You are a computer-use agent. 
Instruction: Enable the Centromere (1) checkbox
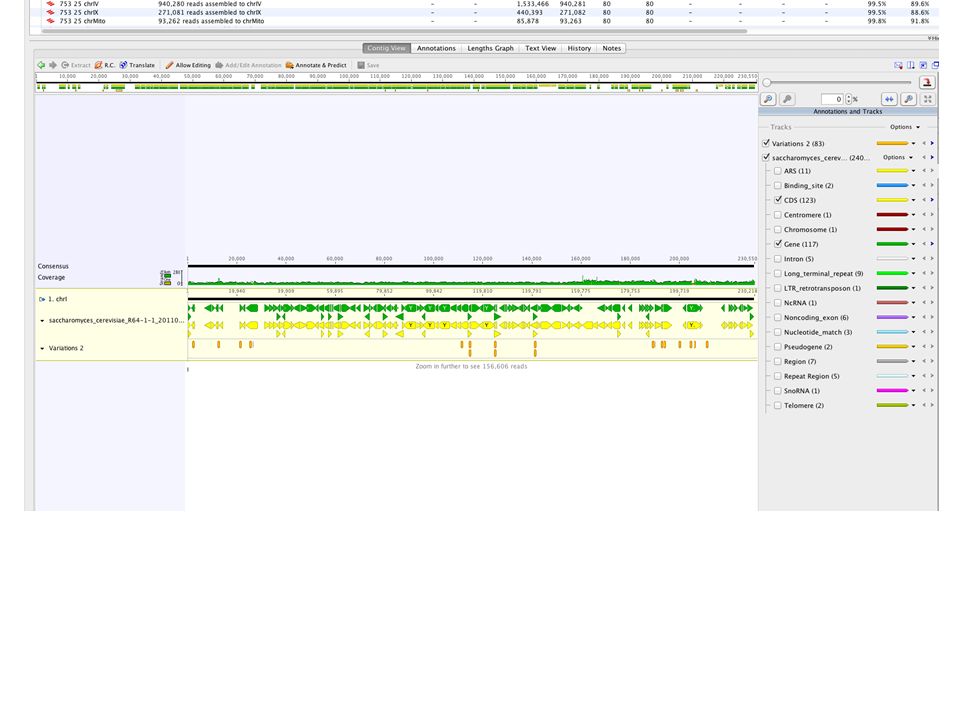[778, 215]
